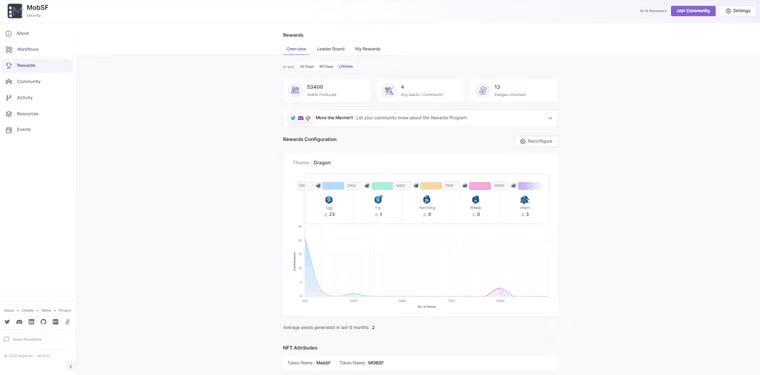Click the gear icon in Settings button
The image size is (760, 375).
[x=728, y=11]
